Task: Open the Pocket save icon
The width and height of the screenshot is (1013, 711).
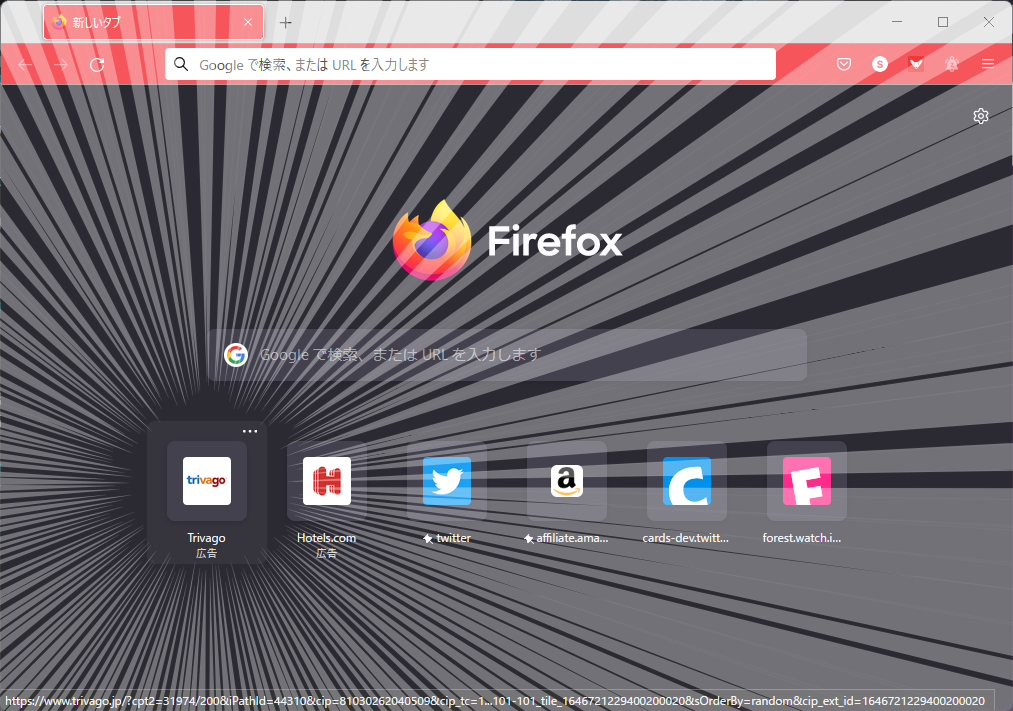Action: (x=843, y=64)
